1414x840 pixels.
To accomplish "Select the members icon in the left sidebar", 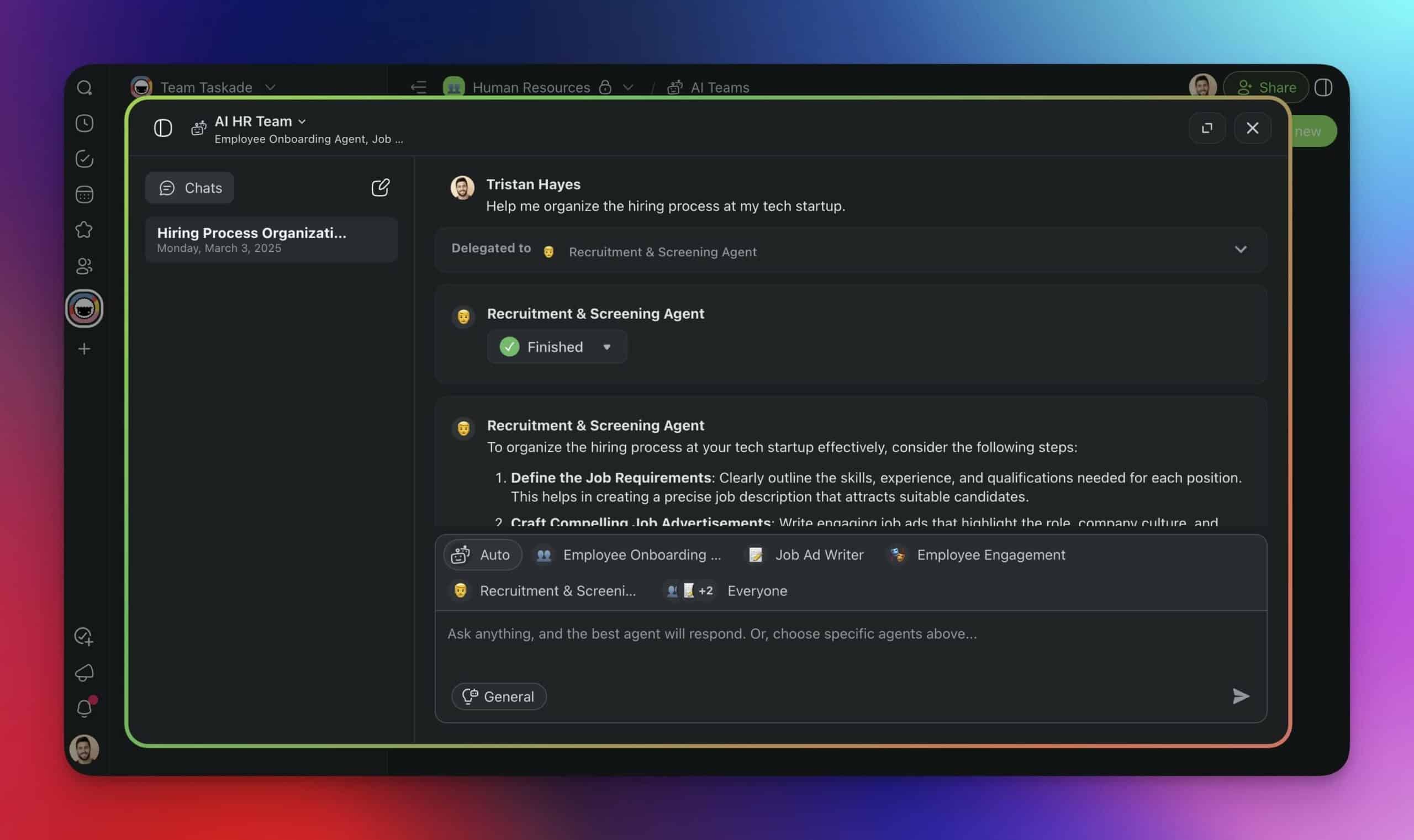I will [85, 267].
